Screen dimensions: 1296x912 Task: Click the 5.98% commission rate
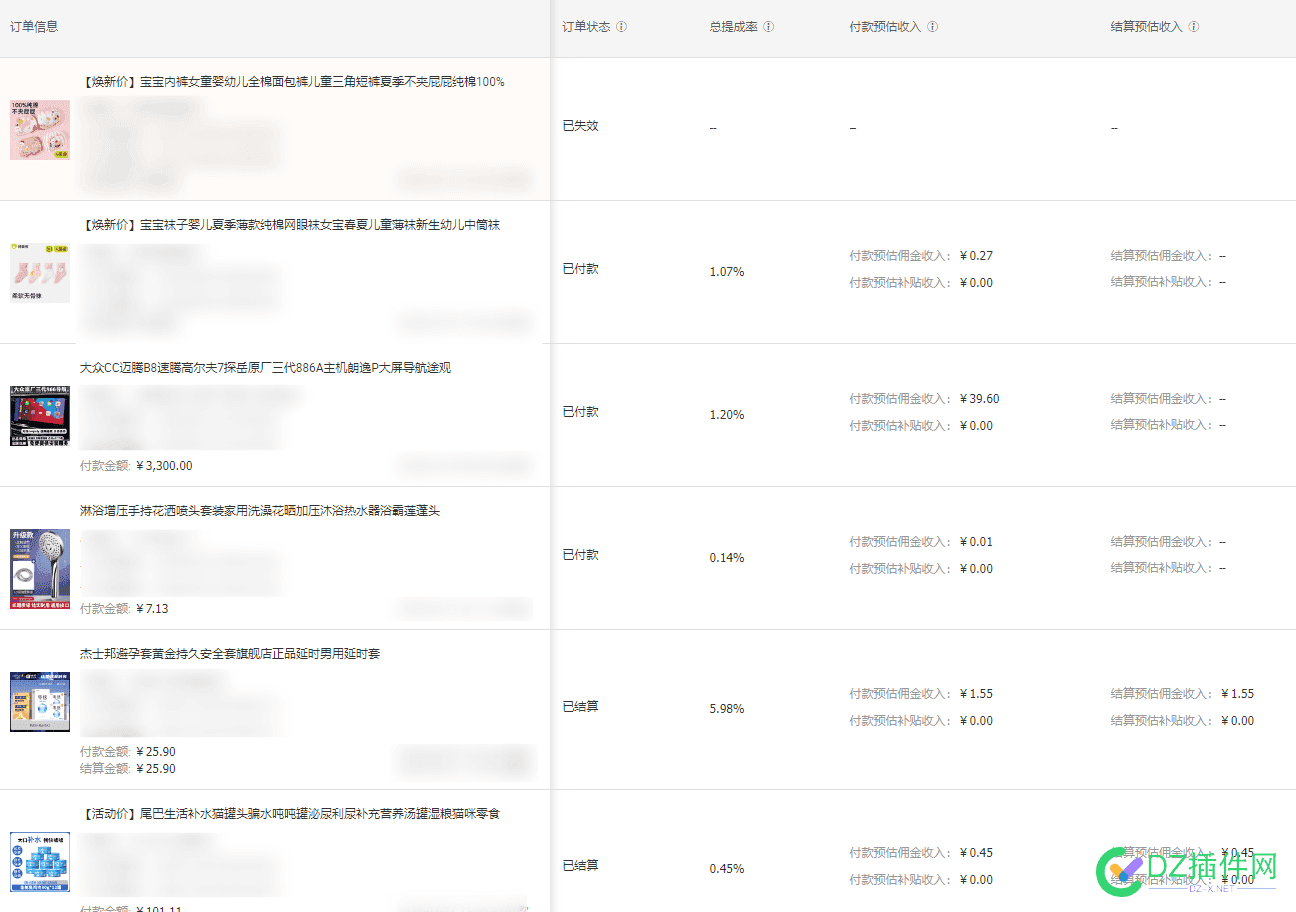click(x=727, y=709)
